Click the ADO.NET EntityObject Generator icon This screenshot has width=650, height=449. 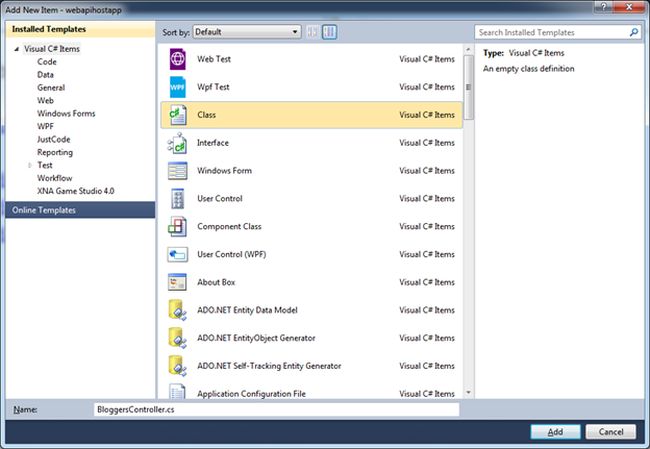click(177, 338)
